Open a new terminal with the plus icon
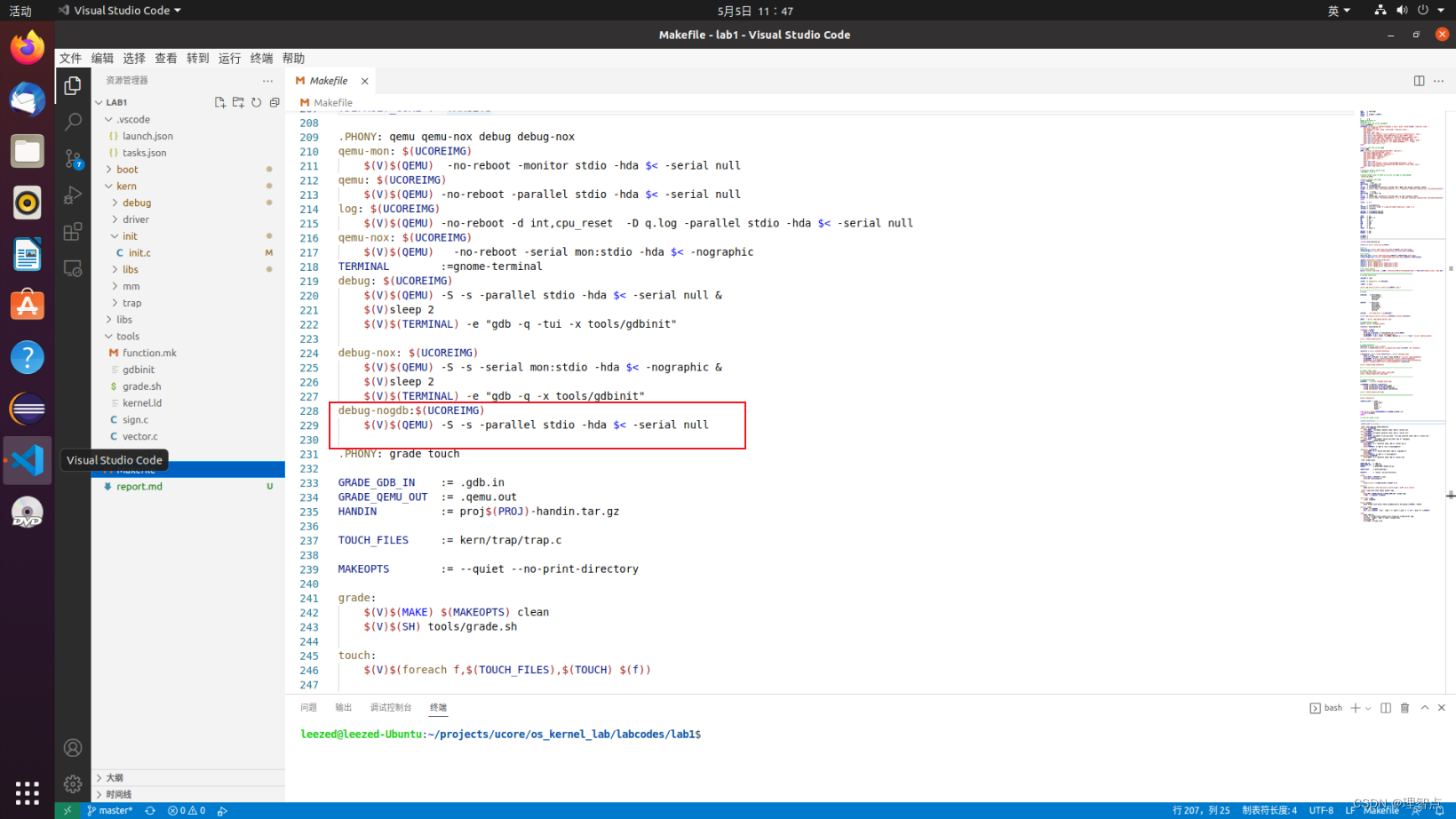The image size is (1456, 819). pyautogui.click(x=1354, y=708)
